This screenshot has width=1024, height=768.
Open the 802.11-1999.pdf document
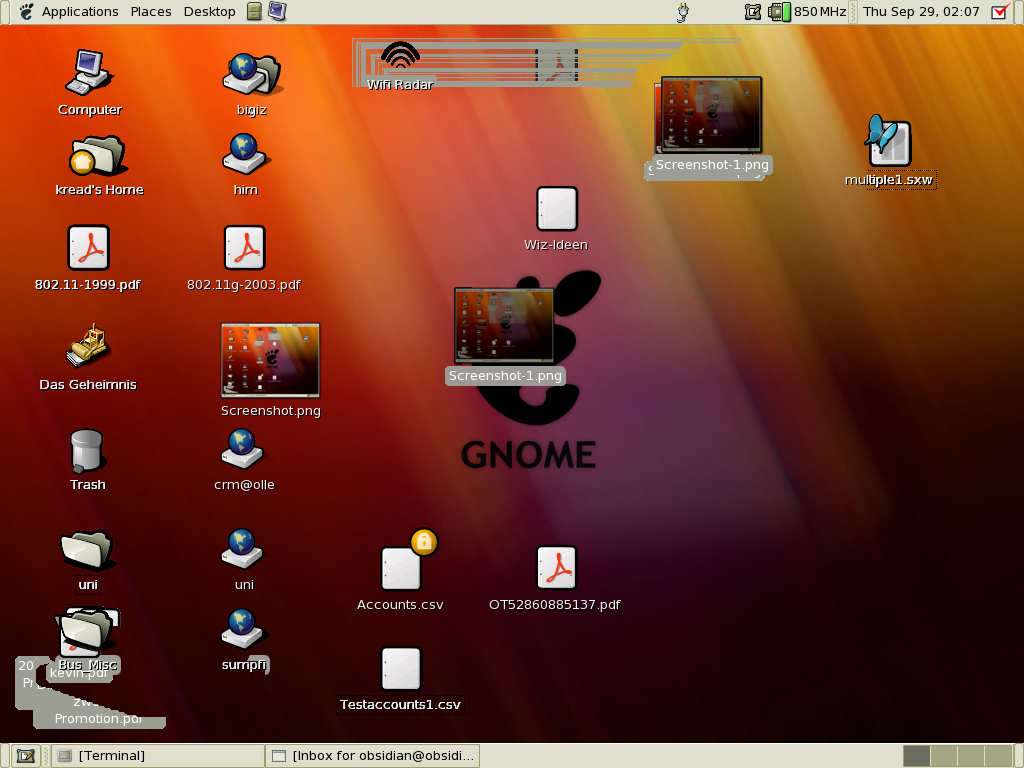tap(88, 248)
